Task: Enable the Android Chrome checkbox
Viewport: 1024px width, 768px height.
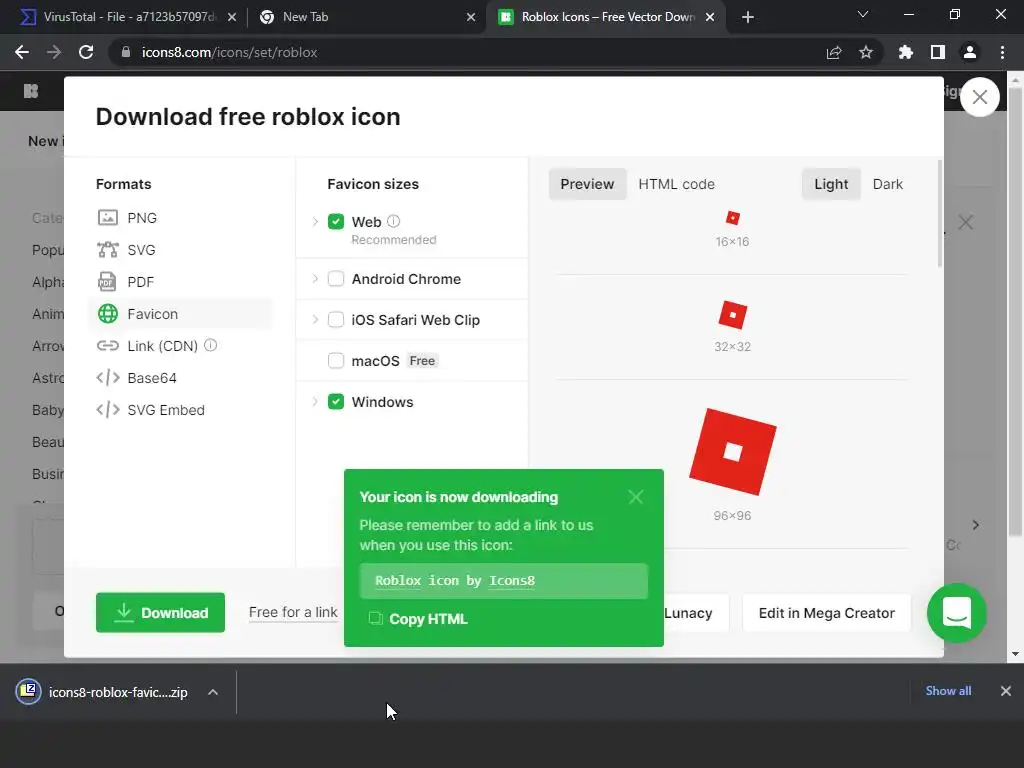Action: coord(336,279)
